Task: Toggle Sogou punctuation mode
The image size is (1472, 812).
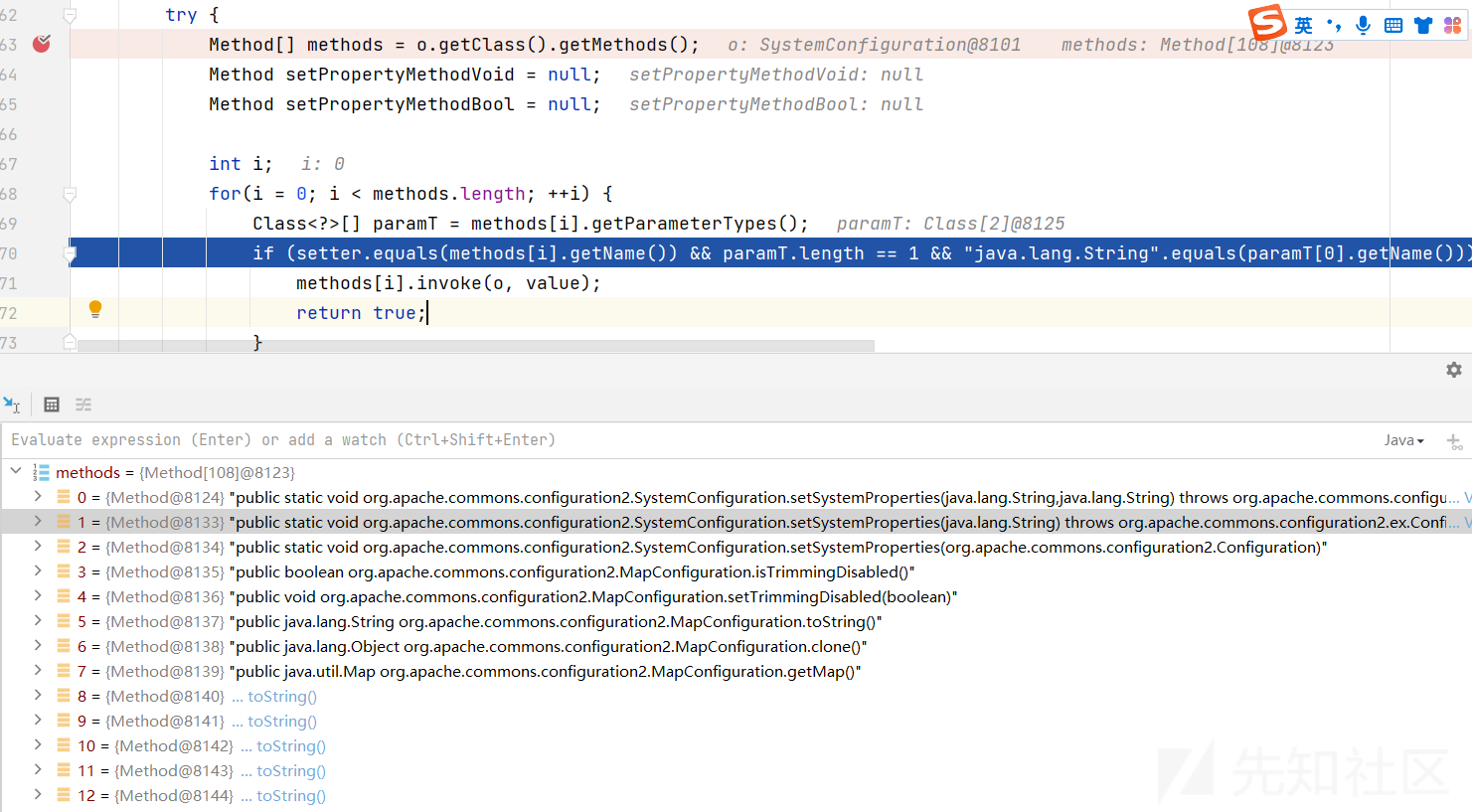Action: click(x=1334, y=25)
